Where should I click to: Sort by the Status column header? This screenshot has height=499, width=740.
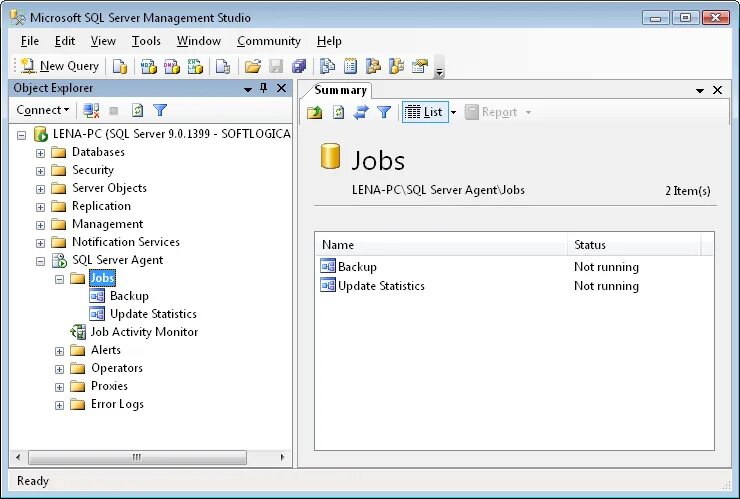(634, 245)
